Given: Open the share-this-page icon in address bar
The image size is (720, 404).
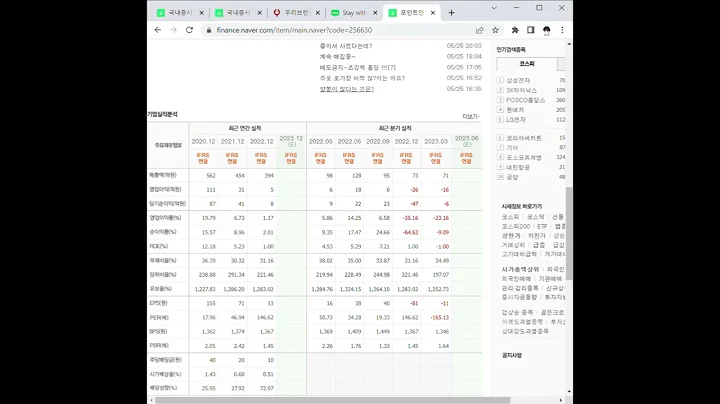Looking at the screenshot, I should [x=479, y=30].
